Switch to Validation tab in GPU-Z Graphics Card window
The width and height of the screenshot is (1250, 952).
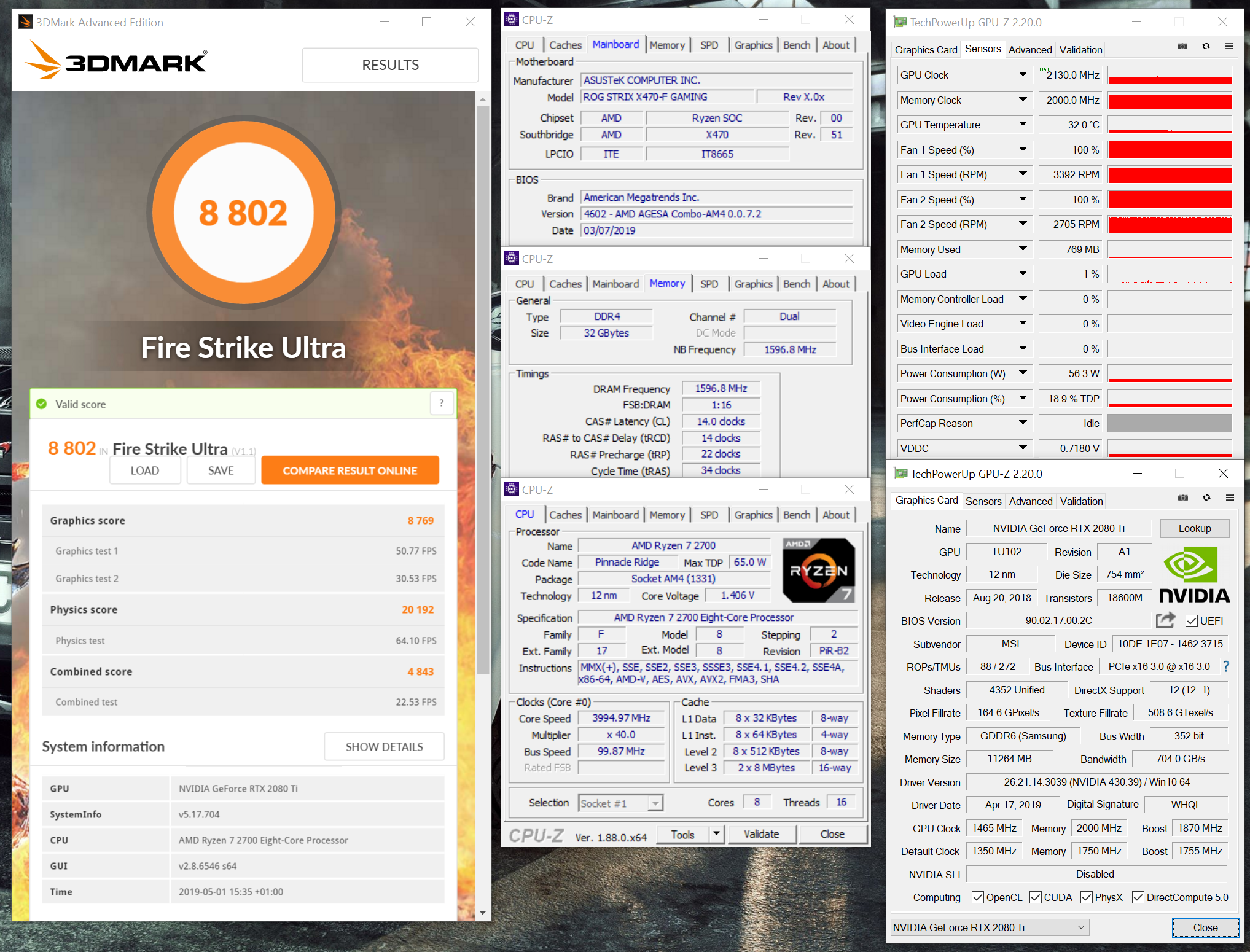coord(1081,501)
